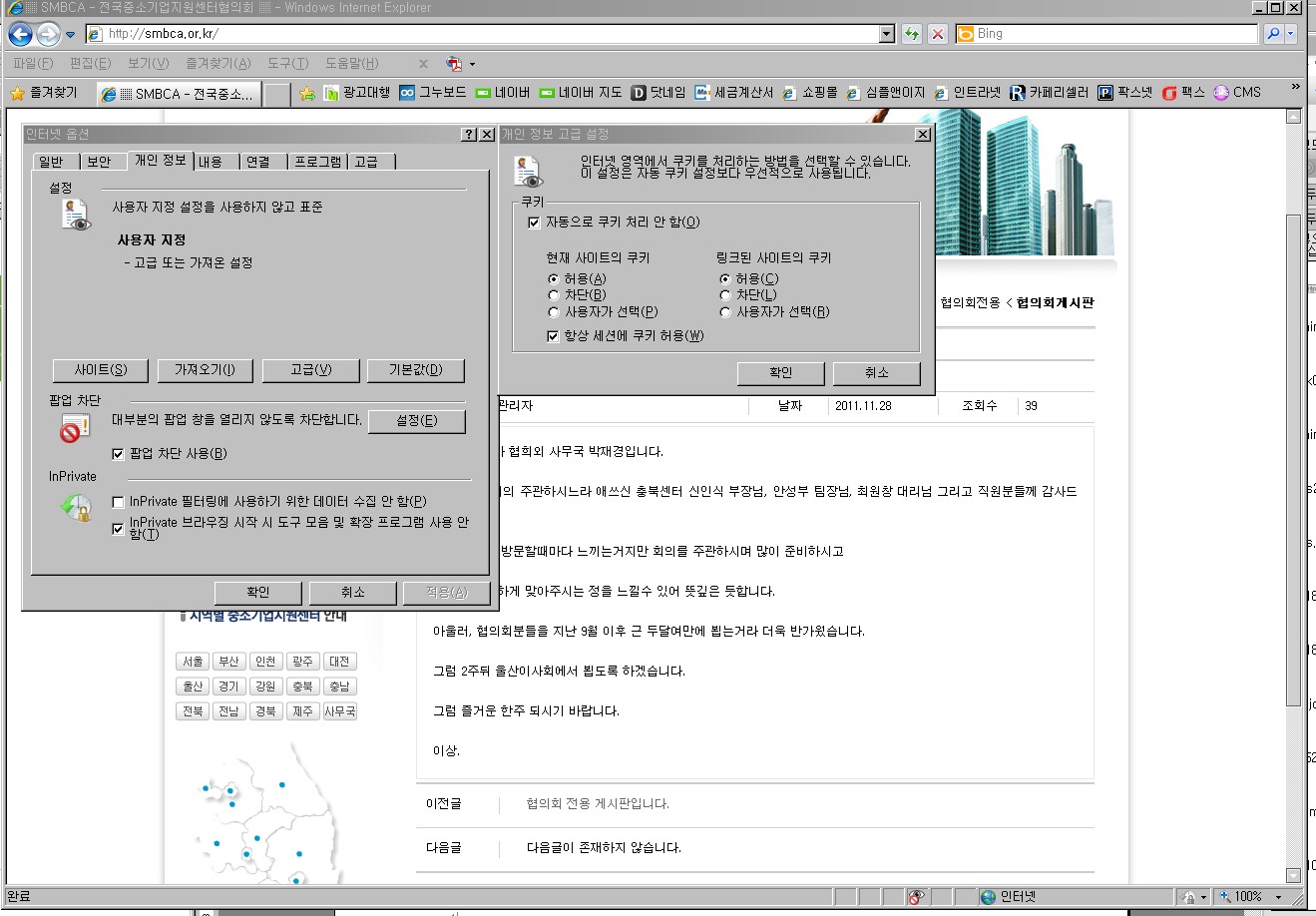Click the browser Back button

(20, 35)
